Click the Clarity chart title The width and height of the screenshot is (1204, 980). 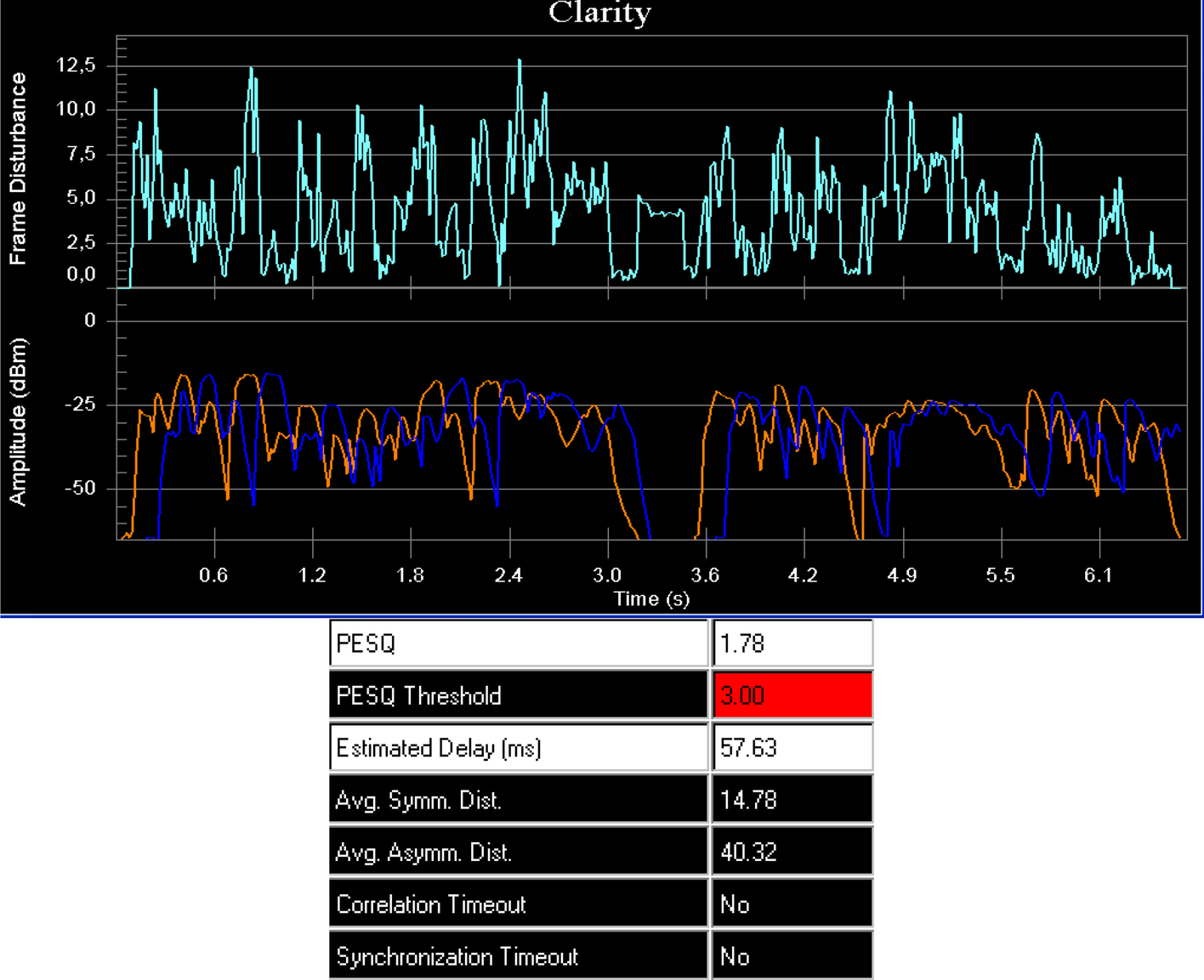[599, 13]
